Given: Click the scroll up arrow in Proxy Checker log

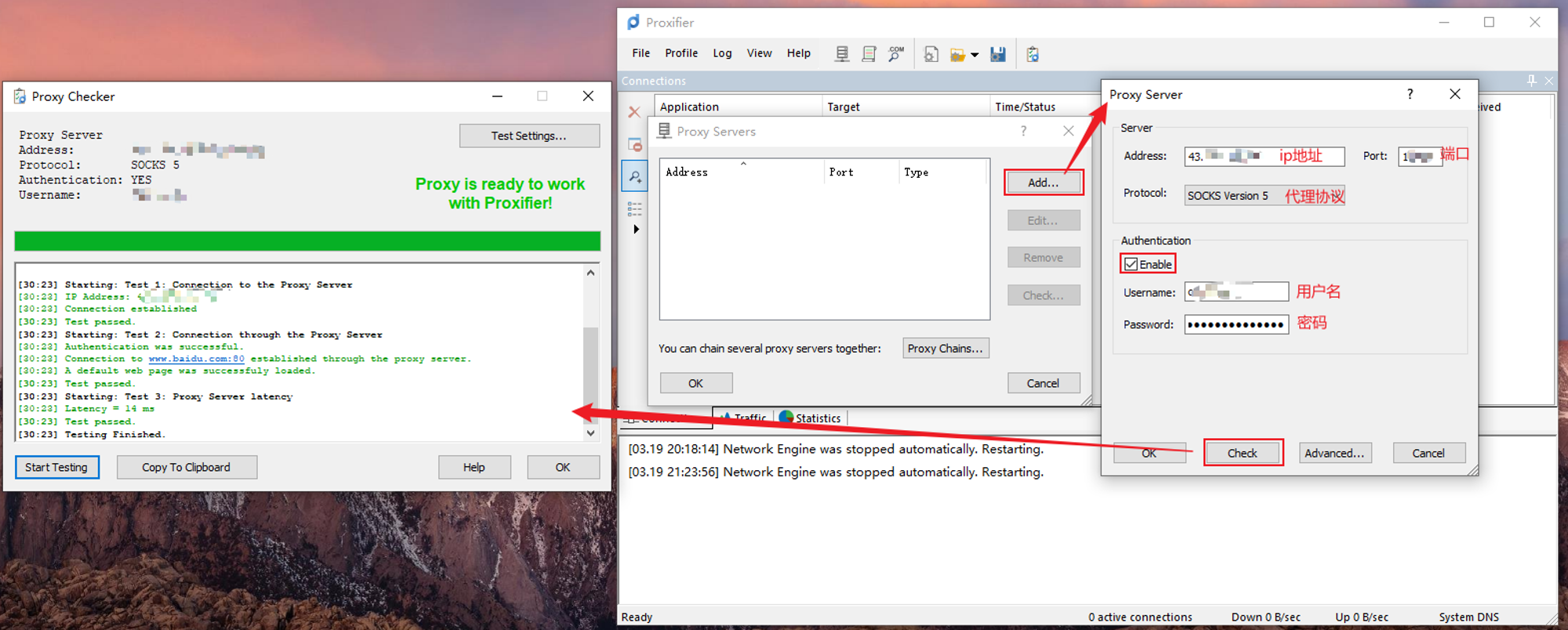Looking at the screenshot, I should click(x=591, y=273).
